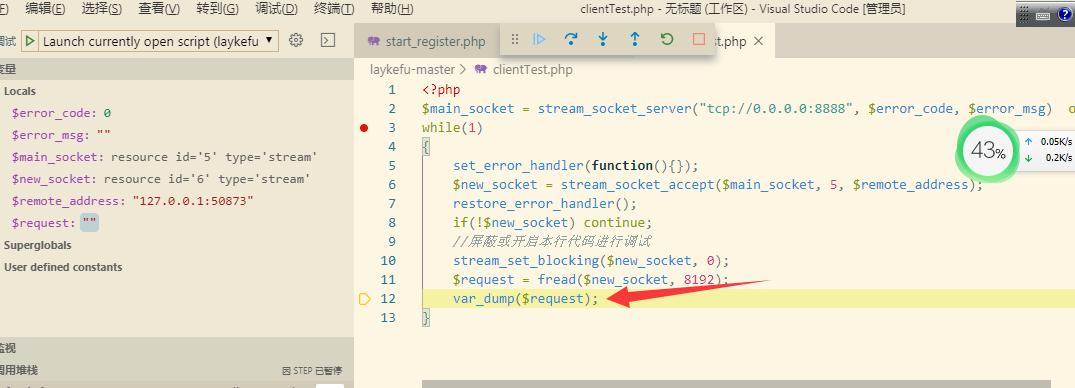Click the Continue debug button
This screenshot has width=1075, height=388.
coord(540,40)
